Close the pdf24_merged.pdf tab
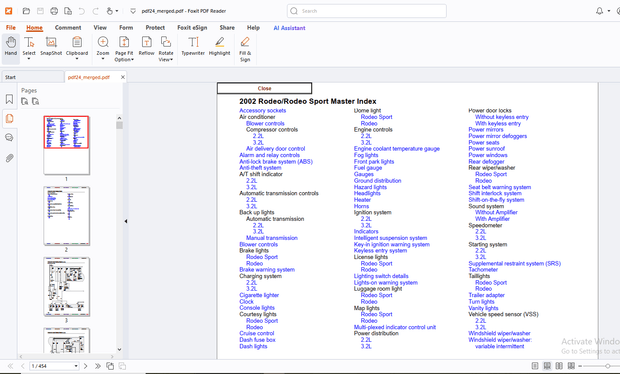The height and width of the screenshot is (374, 620). point(123,77)
